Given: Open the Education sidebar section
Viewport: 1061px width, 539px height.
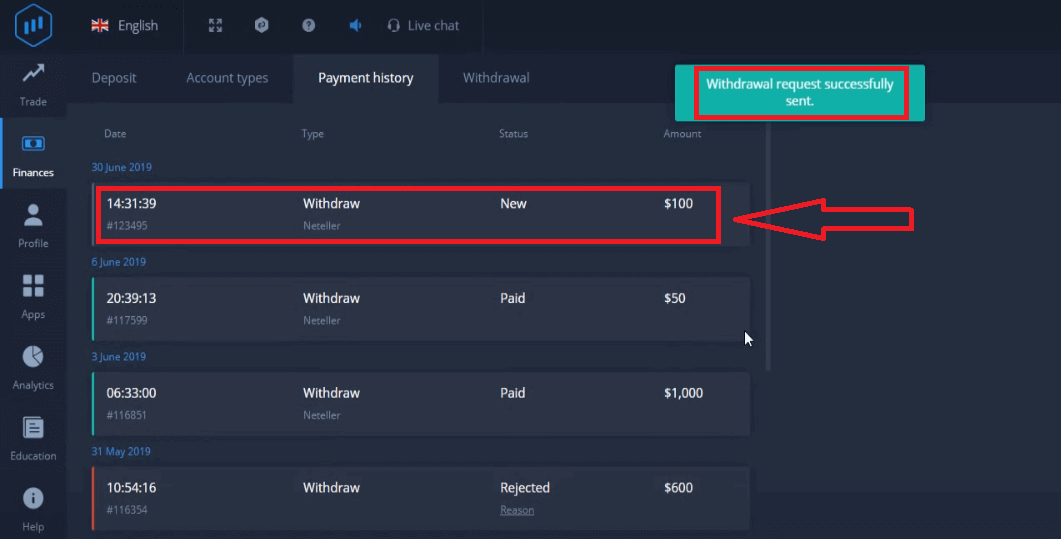Looking at the screenshot, I should pos(33,438).
